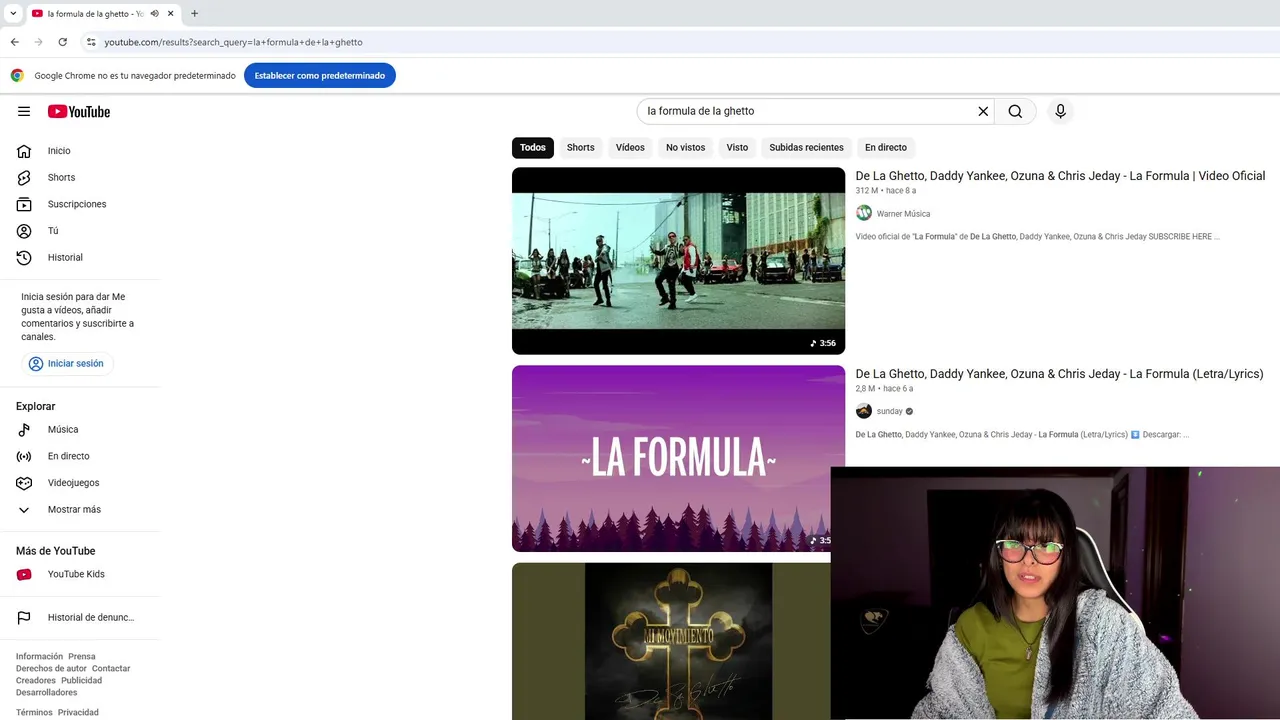The height and width of the screenshot is (720, 1280).
Task: Mute the tab via speaker icon
Action: (x=155, y=14)
